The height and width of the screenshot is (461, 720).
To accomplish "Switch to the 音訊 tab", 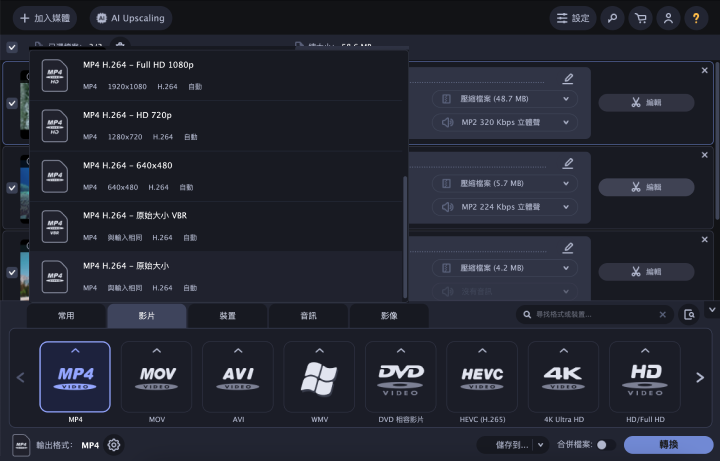I will 309,315.
